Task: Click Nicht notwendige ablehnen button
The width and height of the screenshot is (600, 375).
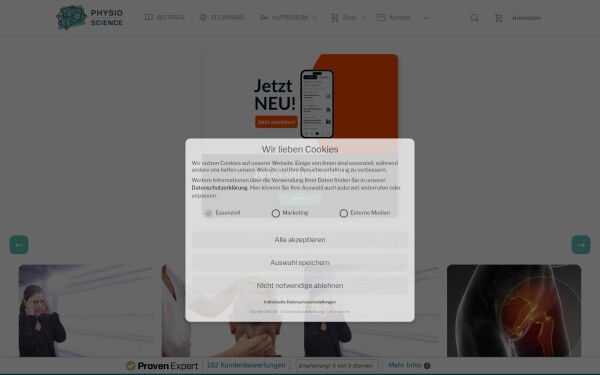Action: coord(300,285)
